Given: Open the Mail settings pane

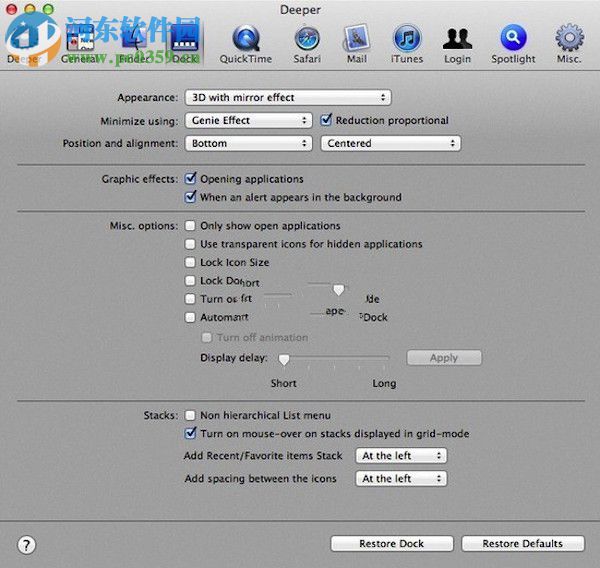Looking at the screenshot, I should point(357,44).
